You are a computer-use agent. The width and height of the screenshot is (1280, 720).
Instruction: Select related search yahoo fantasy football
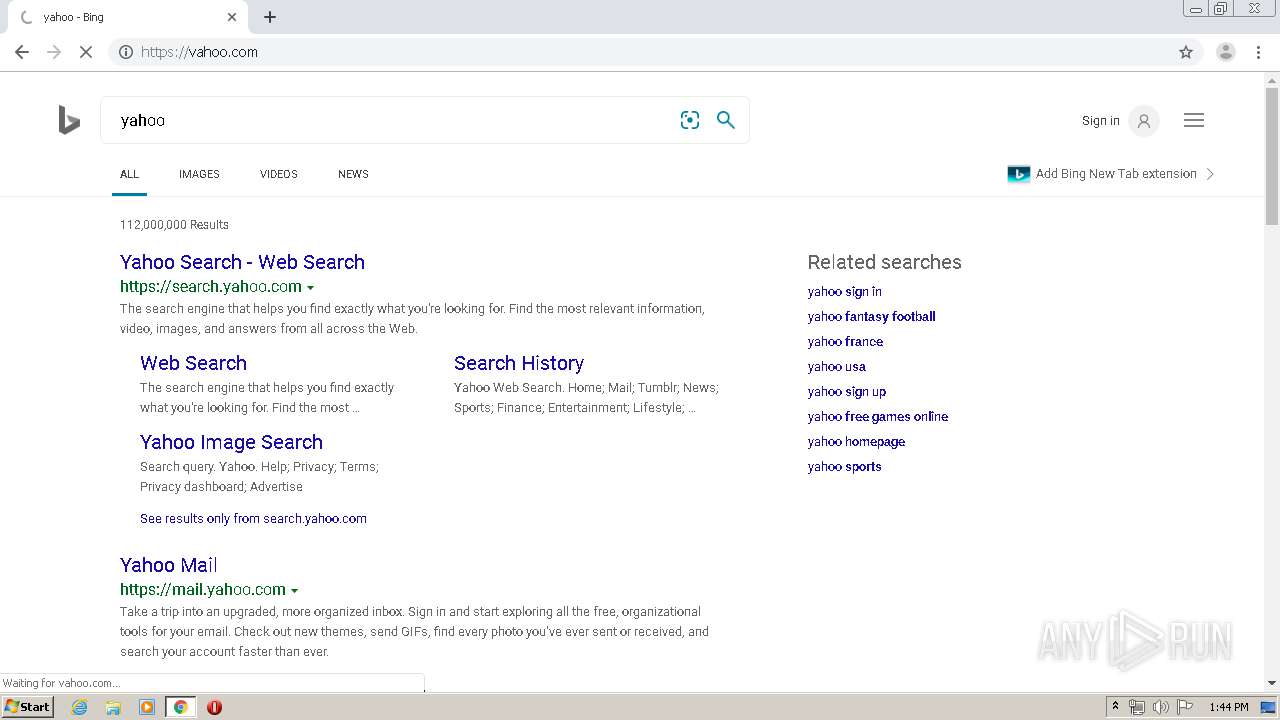click(x=872, y=317)
